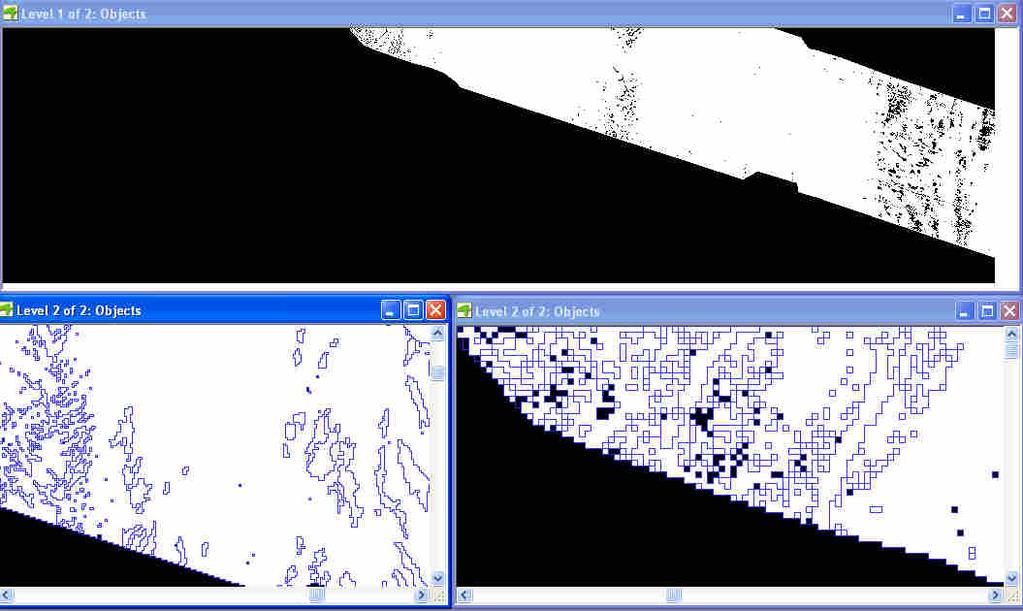Image resolution: width=1023 pixels, height=611 pixels.
Task: Click resize grip of left Level 2 window
Action: click(x=438, y=595)
